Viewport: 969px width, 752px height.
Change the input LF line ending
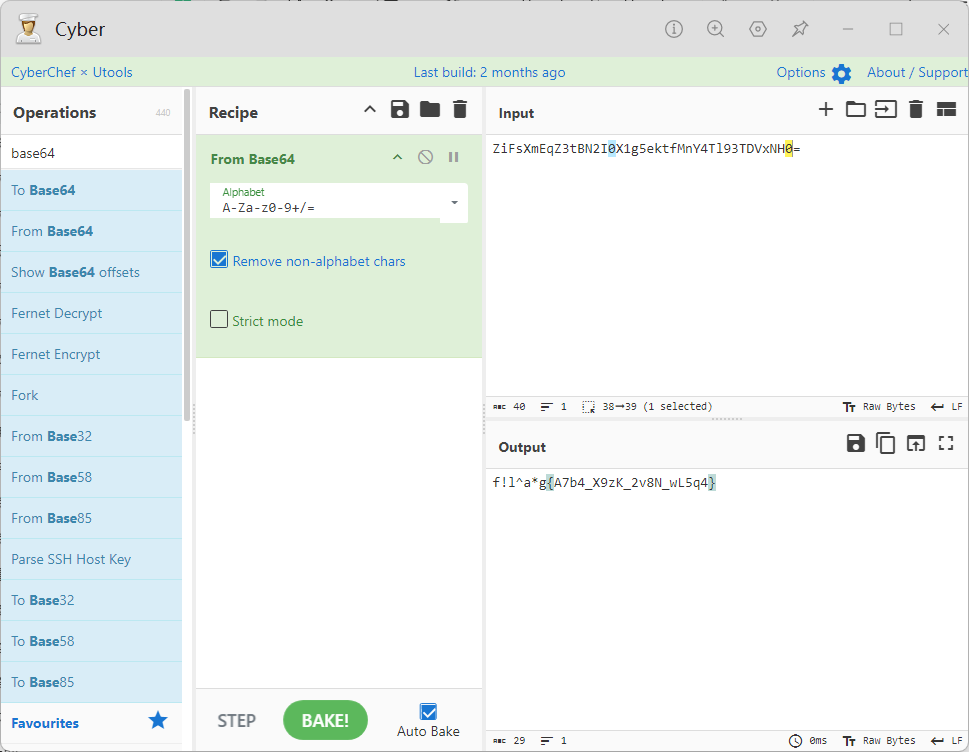tap(946, 407)
